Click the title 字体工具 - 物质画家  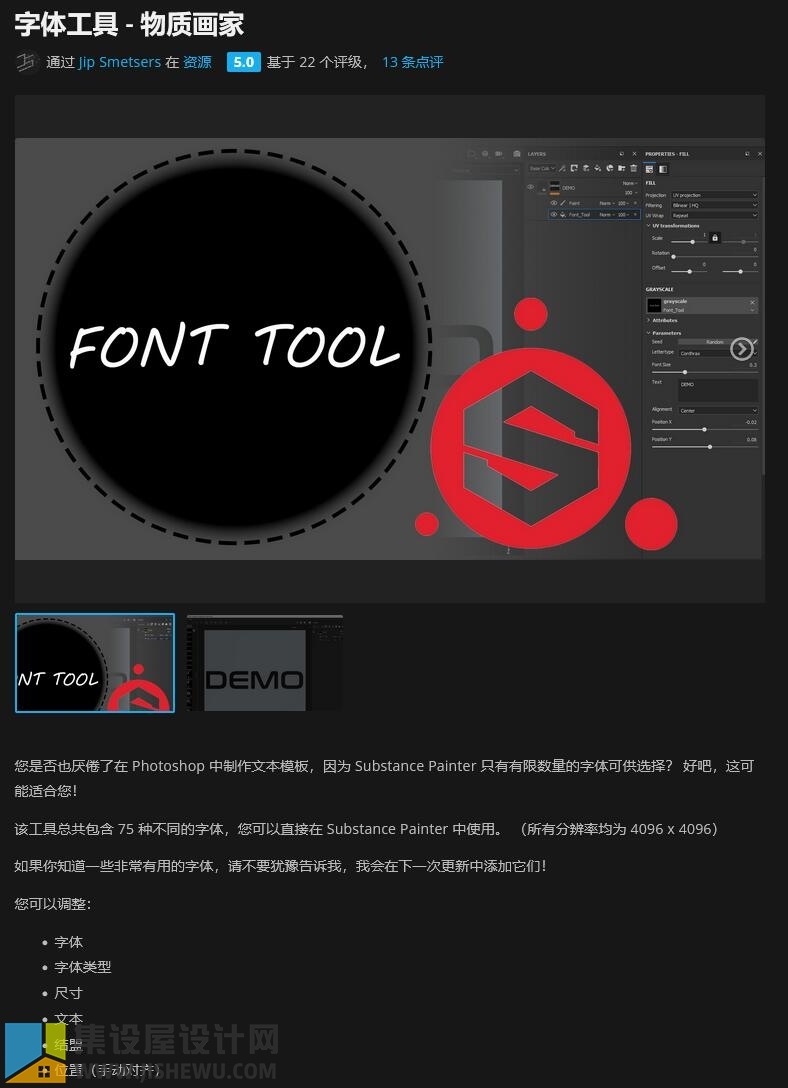click(x=129, y=24)
